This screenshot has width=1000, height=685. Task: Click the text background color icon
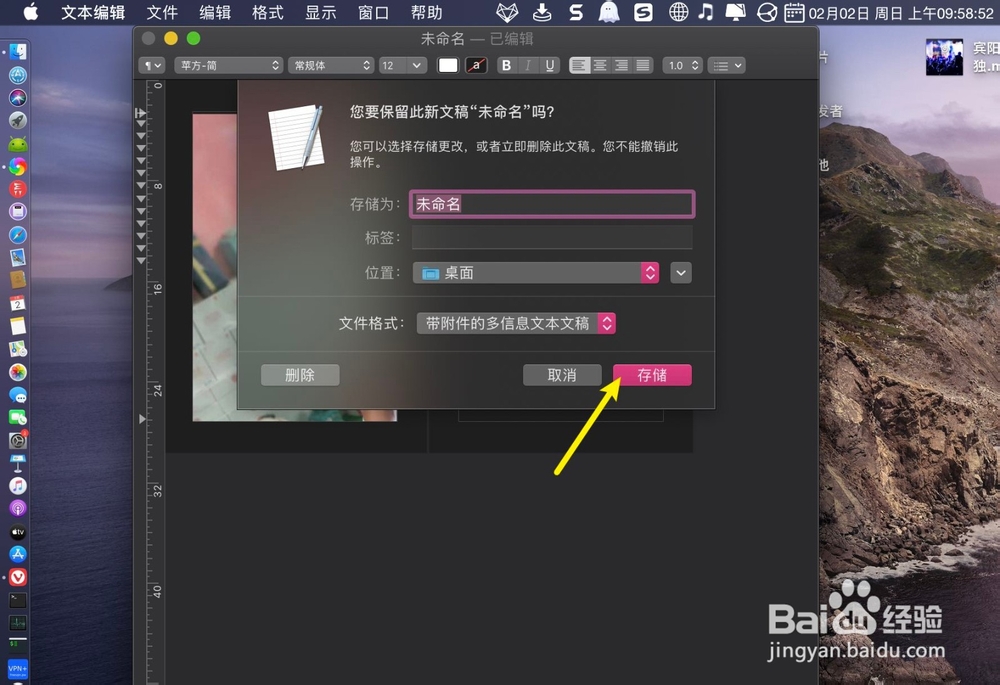click(476, 65)
